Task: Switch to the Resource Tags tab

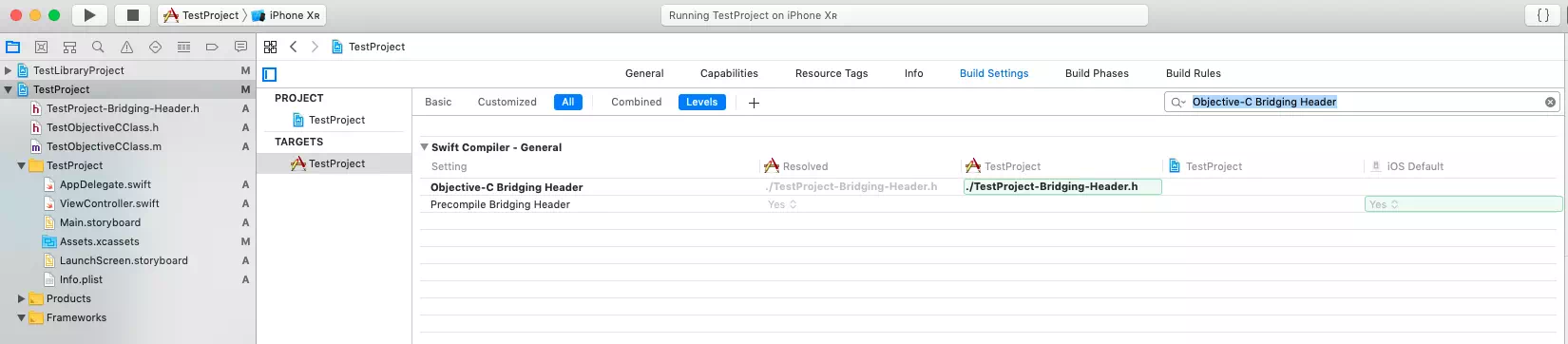Action: (832, 73)
